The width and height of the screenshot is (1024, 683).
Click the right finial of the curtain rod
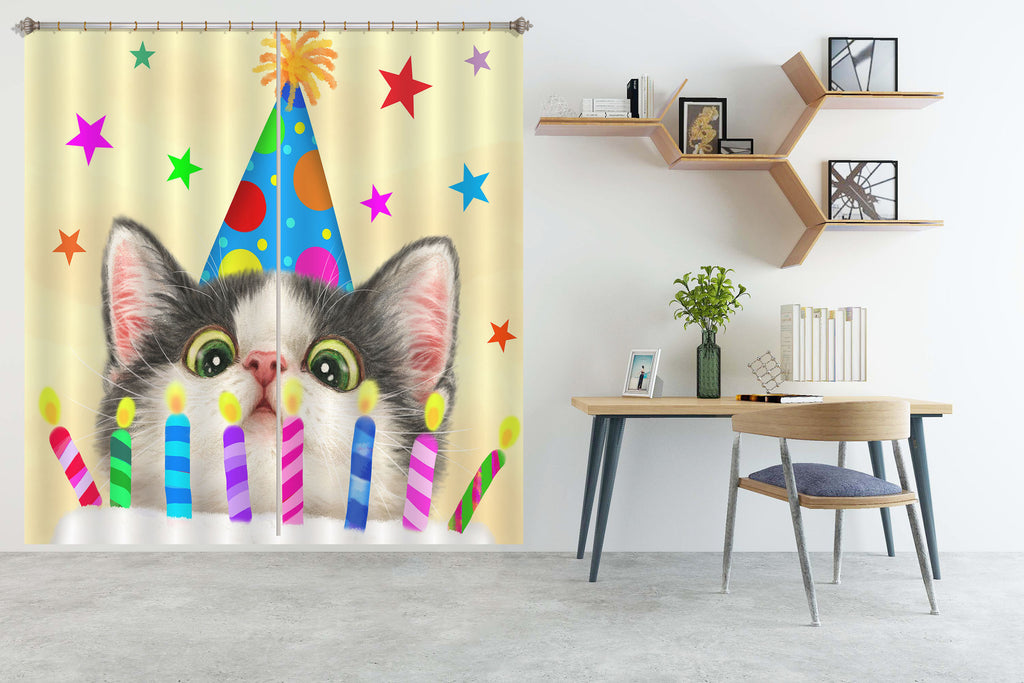pyautogui.click(x=521, y=25)
